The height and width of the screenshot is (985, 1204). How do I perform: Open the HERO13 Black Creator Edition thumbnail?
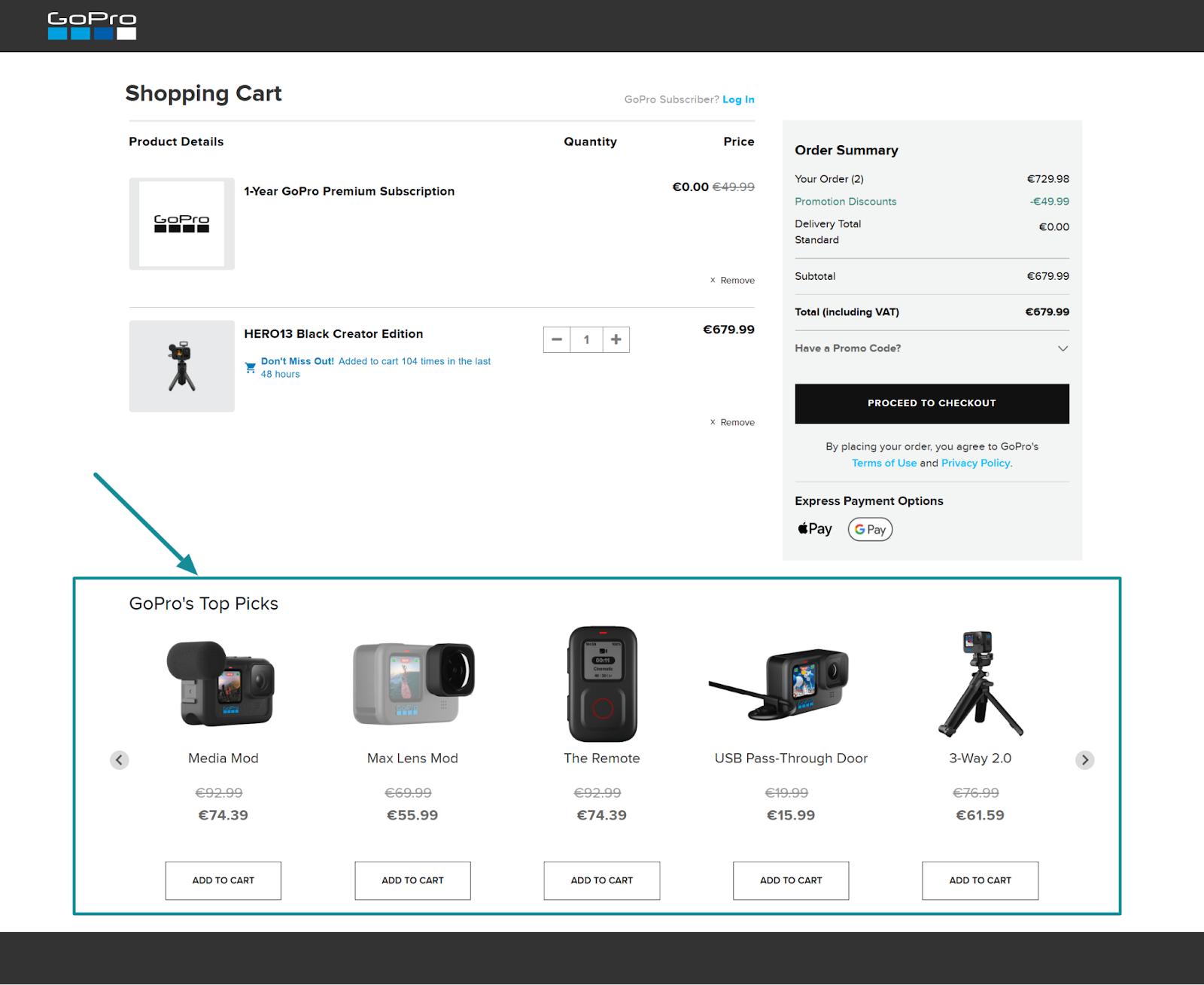point(182,366)
